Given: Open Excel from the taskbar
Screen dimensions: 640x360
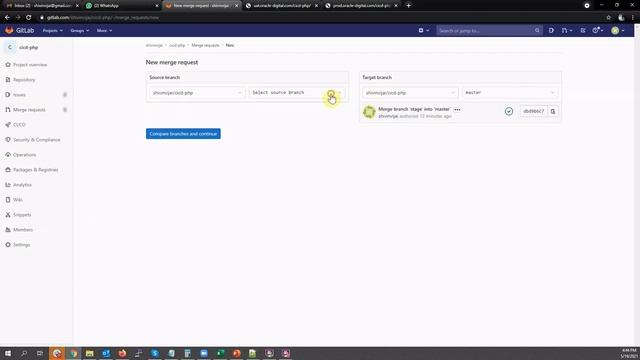Looking at the screenshot, I should (220, 353).
